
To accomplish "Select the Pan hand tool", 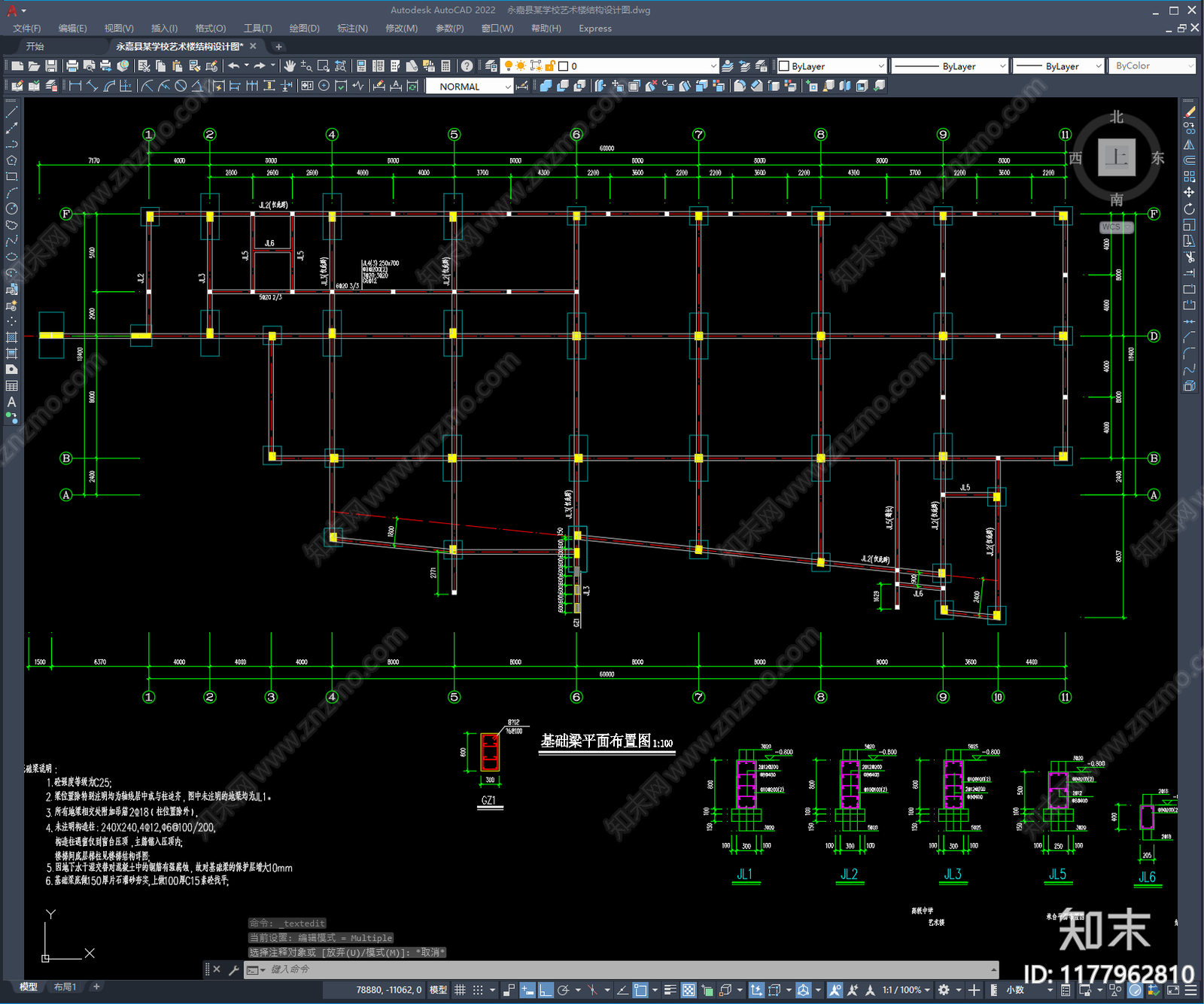I will 290,66.
